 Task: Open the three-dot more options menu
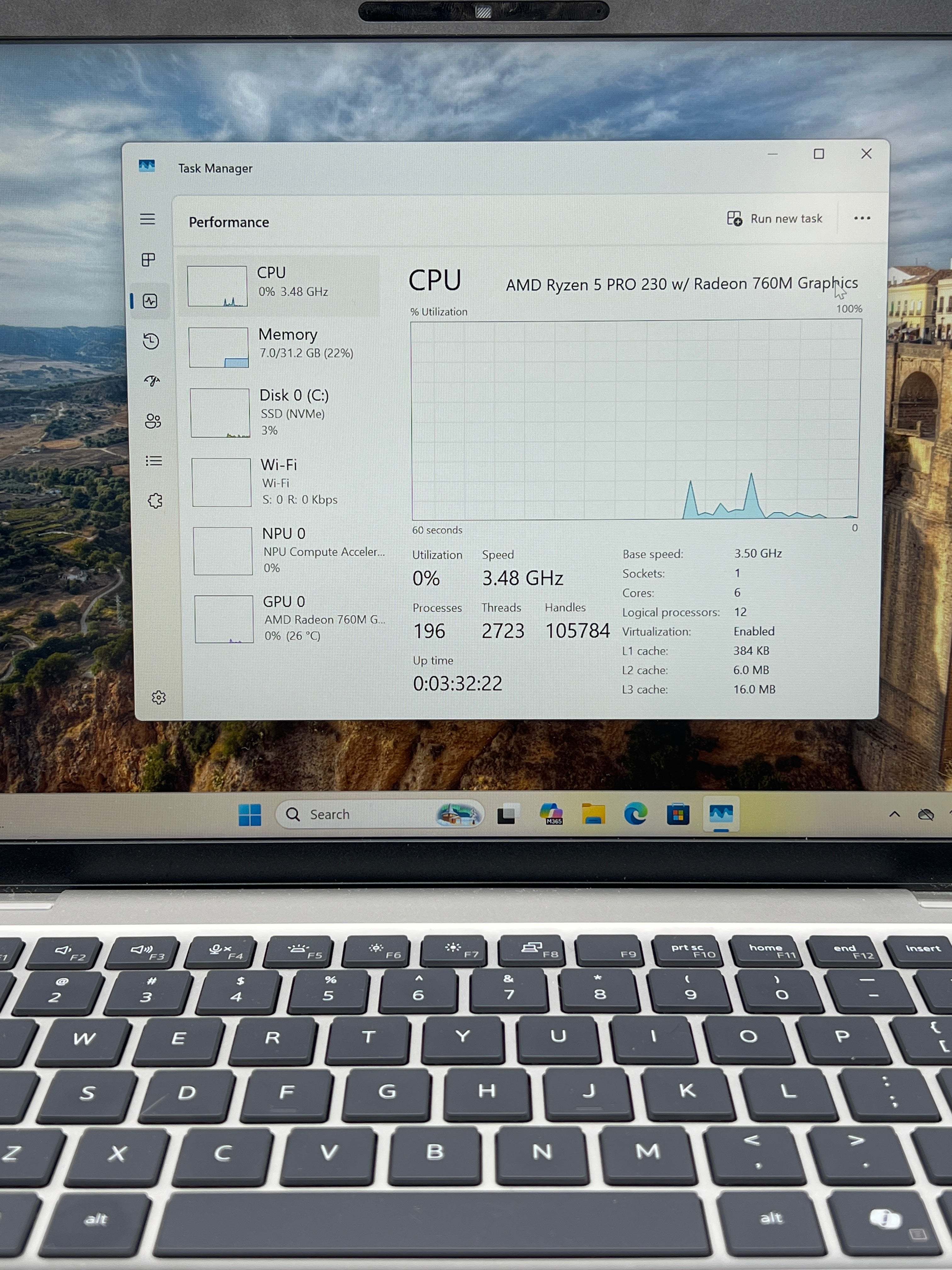click(x=862, y=218)
